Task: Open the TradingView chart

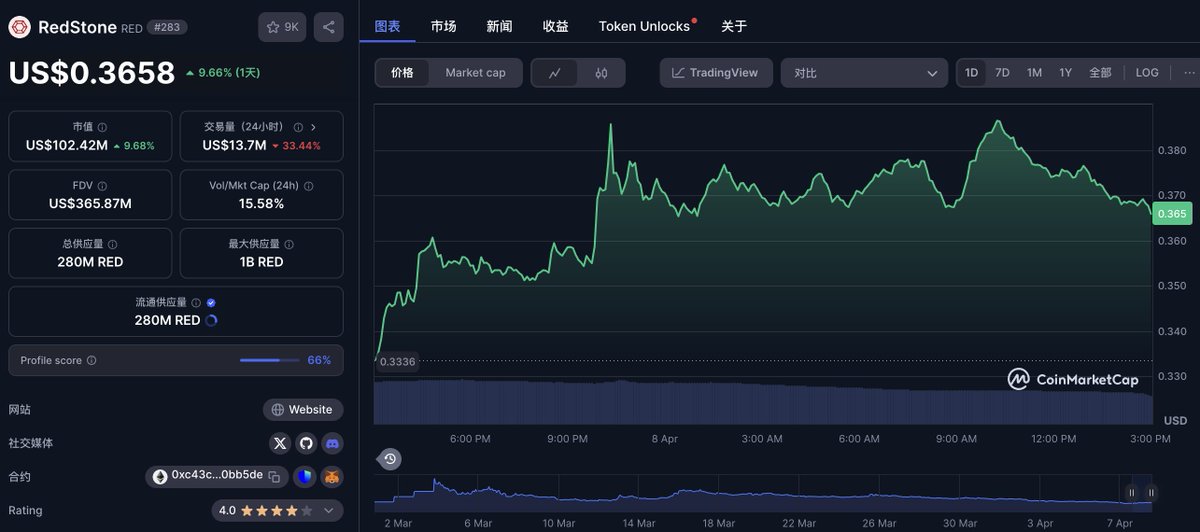Action: click(716, 73)
